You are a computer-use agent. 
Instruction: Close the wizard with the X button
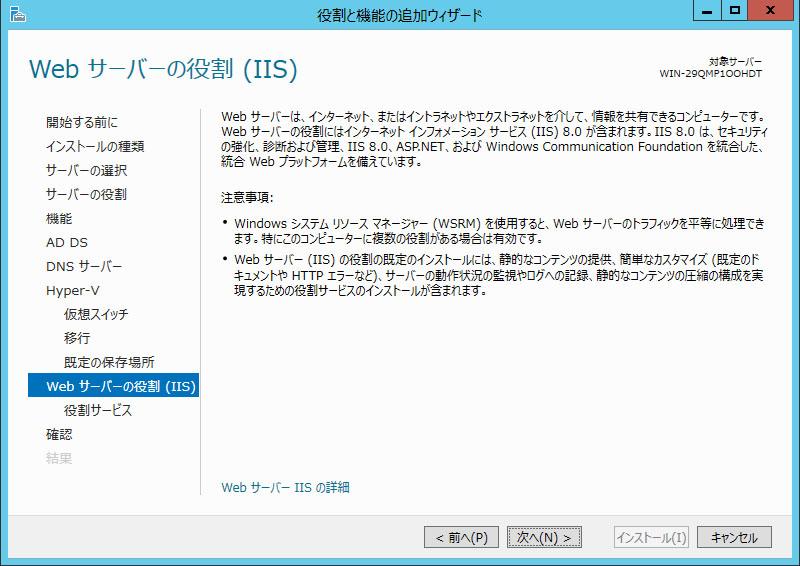[x=770, y=10]
